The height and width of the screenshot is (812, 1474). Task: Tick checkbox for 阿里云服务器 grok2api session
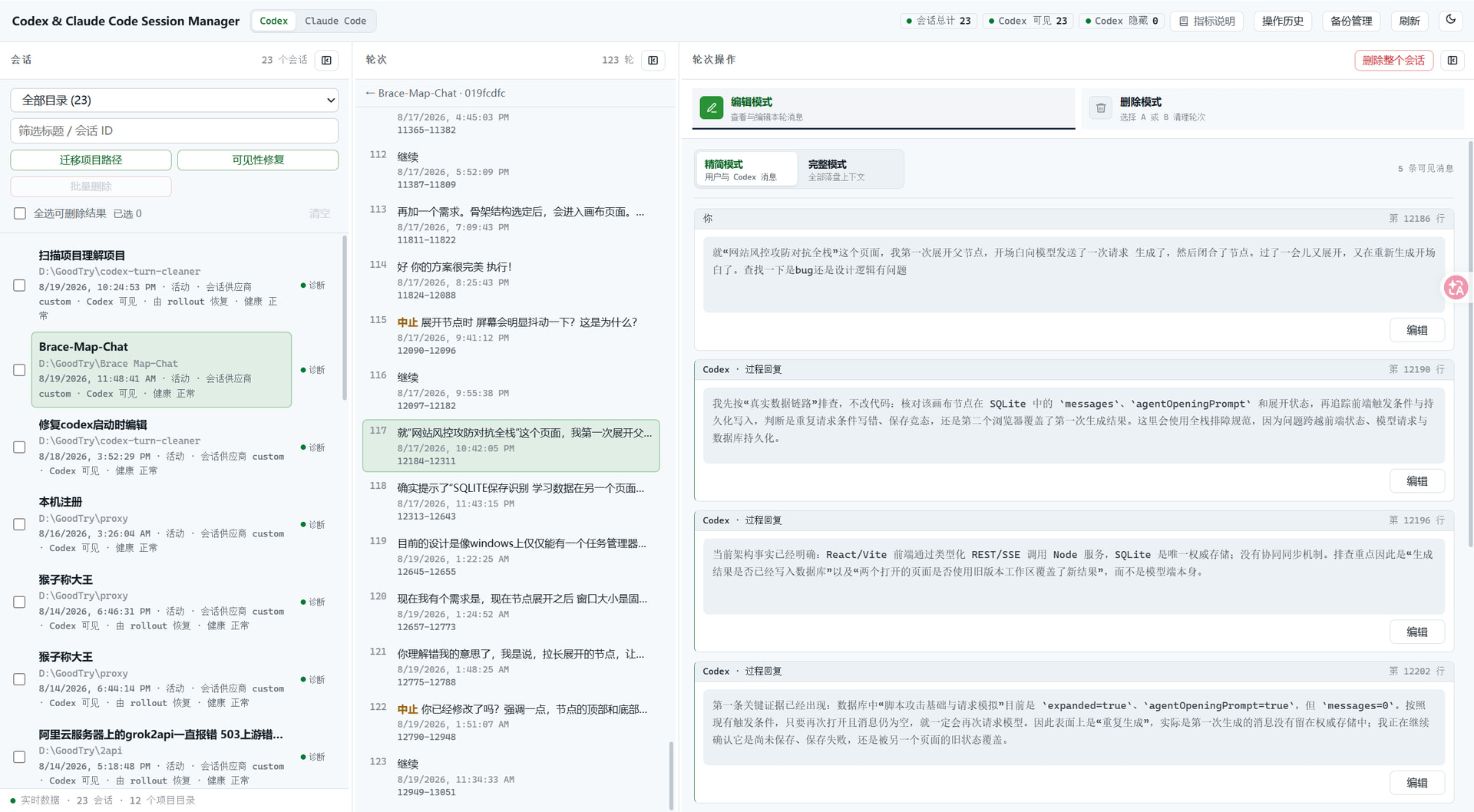[x=20, y=757]
